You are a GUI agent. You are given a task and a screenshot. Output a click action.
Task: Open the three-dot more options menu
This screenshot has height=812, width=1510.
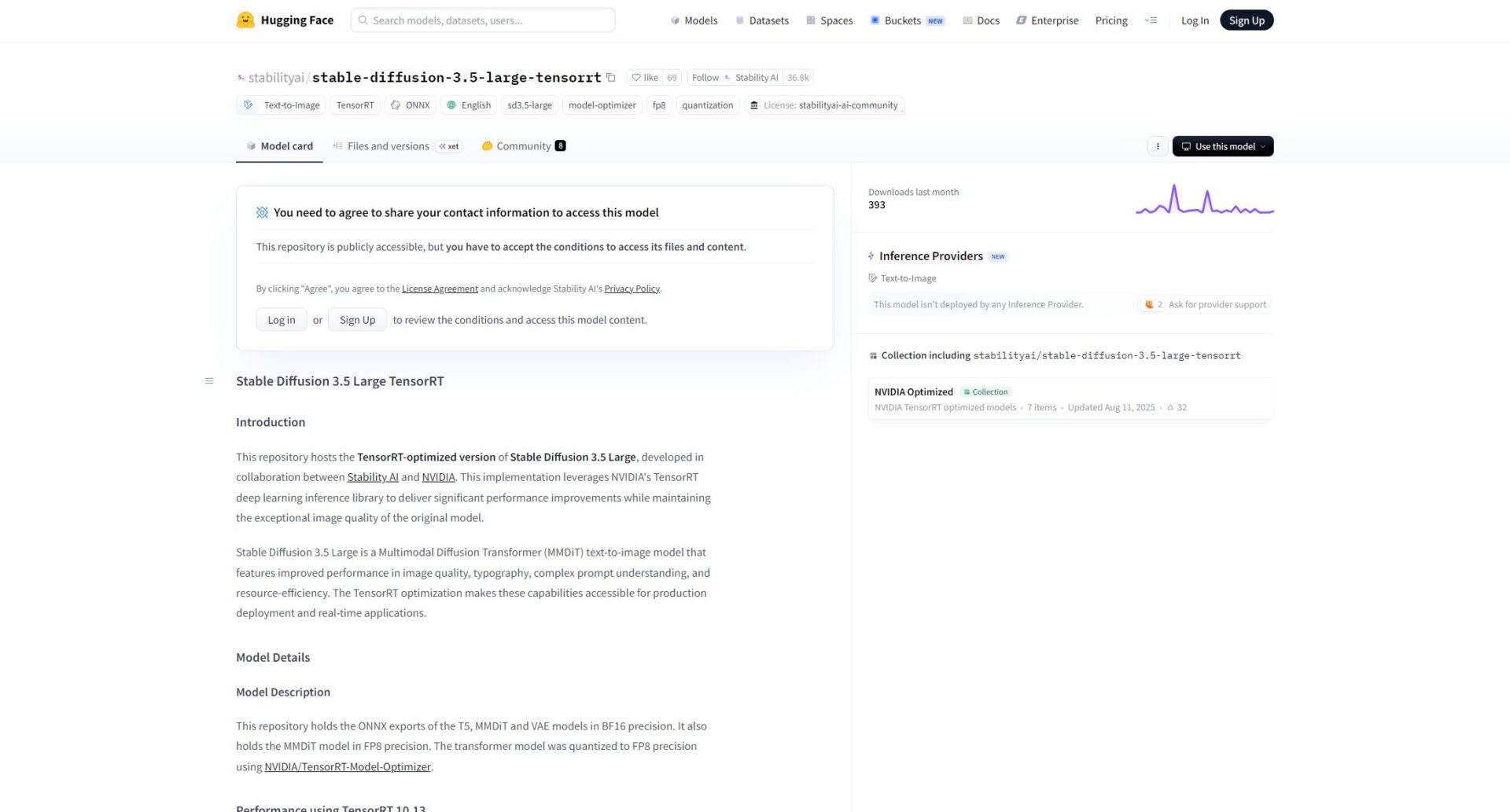[1158, 146]
